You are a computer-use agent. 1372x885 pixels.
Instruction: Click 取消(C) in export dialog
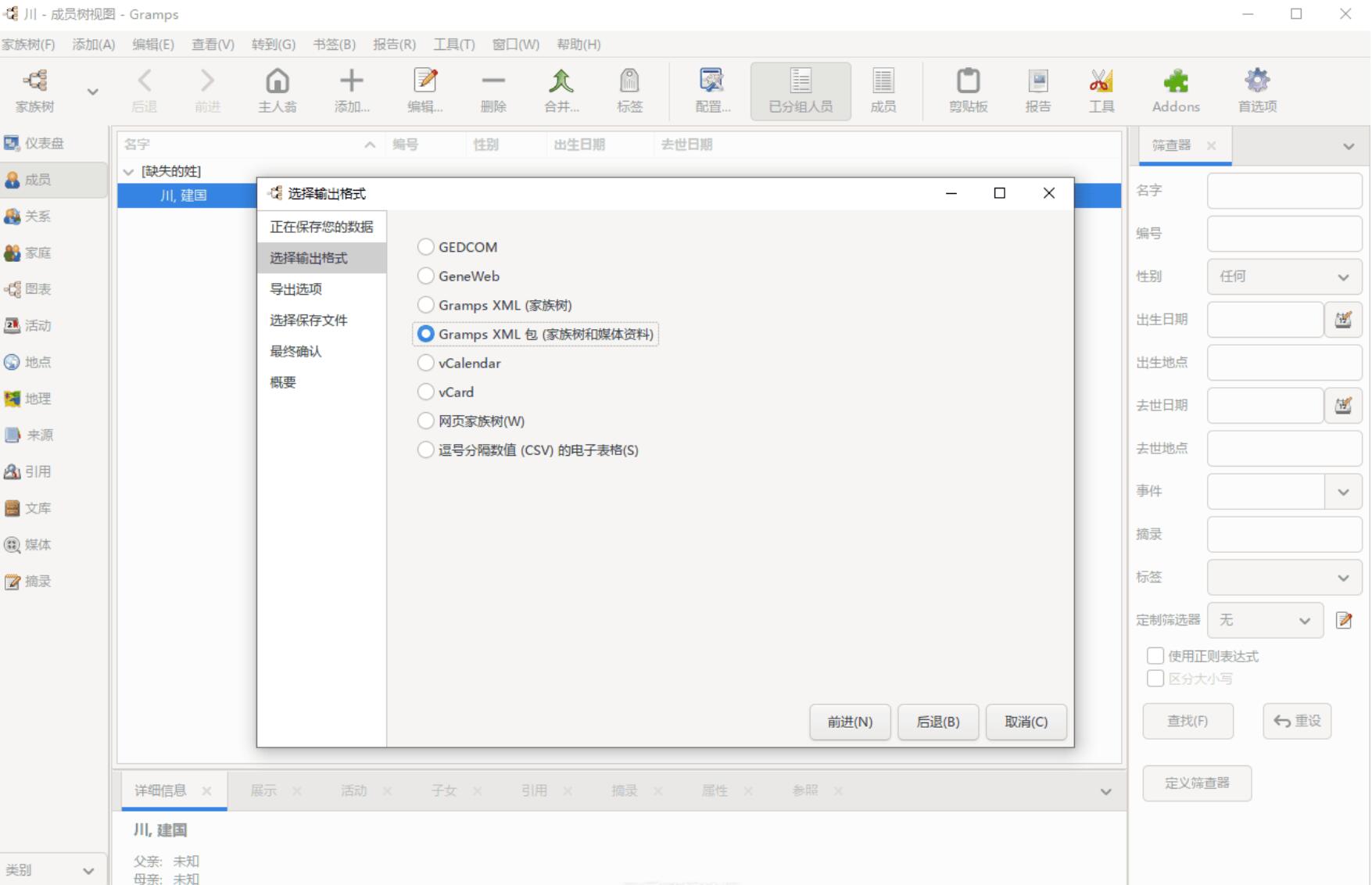coord(1026,722)
